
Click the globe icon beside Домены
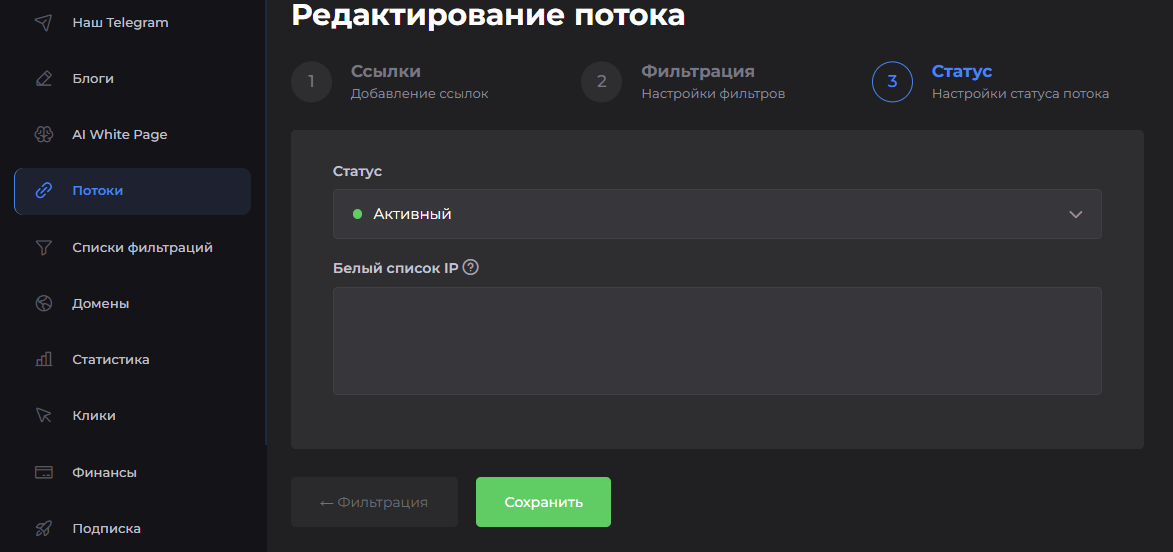[44, 304]
